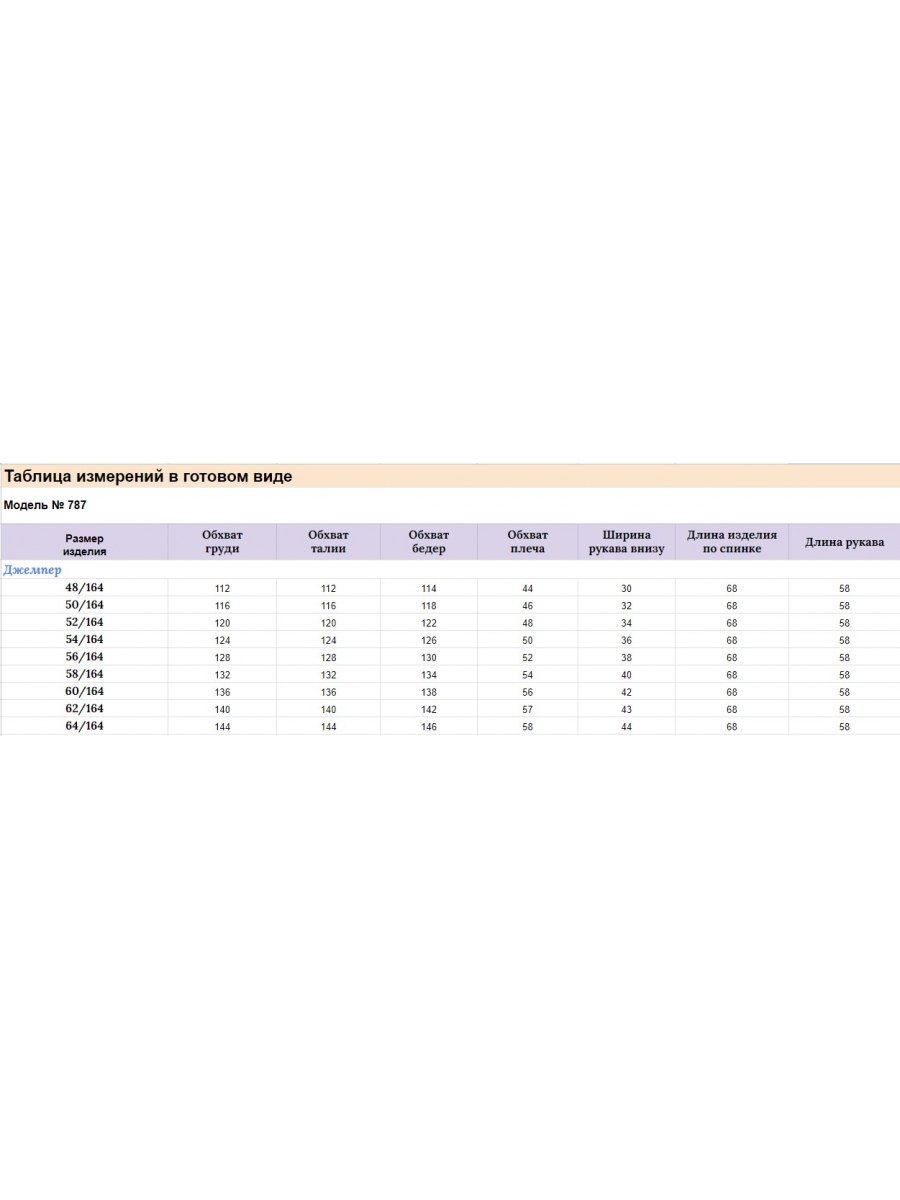Screen dimensions: 900x1200
Task: Click sleeve width value 30 in first row
Action: [627, 589]
